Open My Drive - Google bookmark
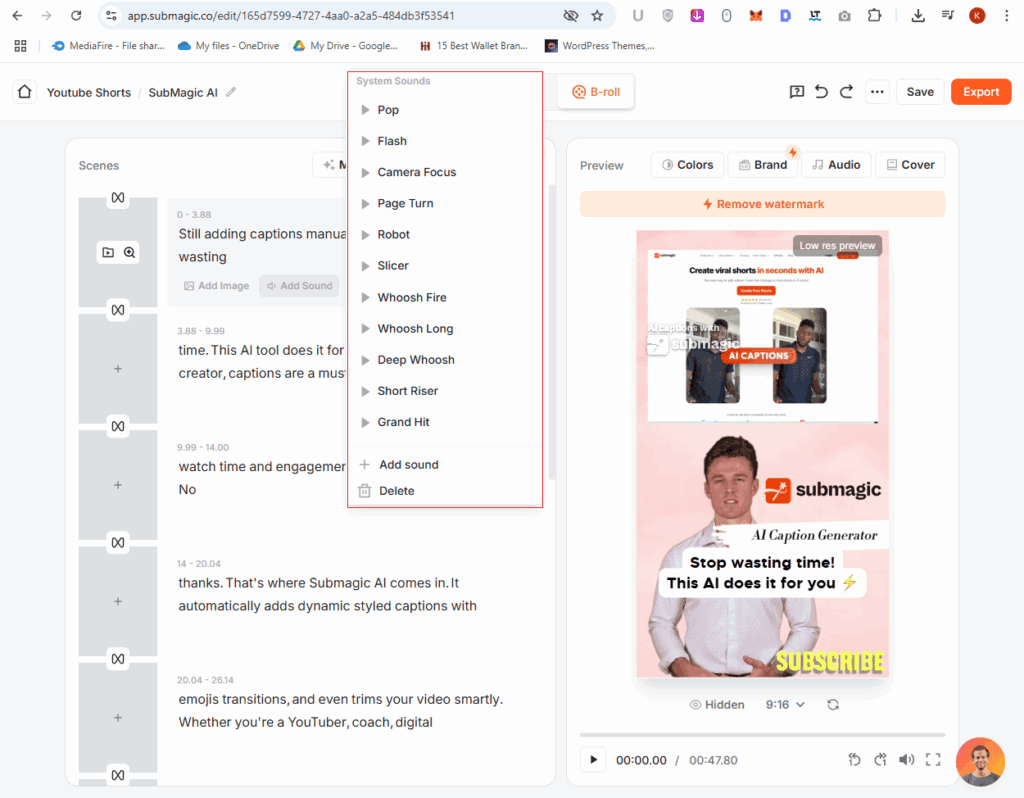The image size is (1024, 798). 345,46
